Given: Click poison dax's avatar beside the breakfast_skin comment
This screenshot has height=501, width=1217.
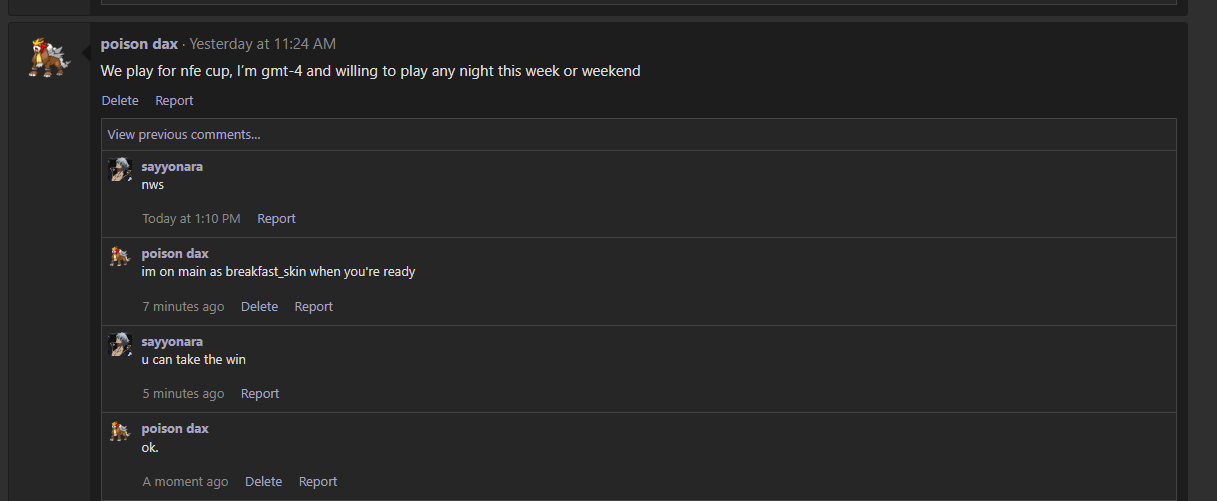Looking at the screenshot, I should coord(120,257).
